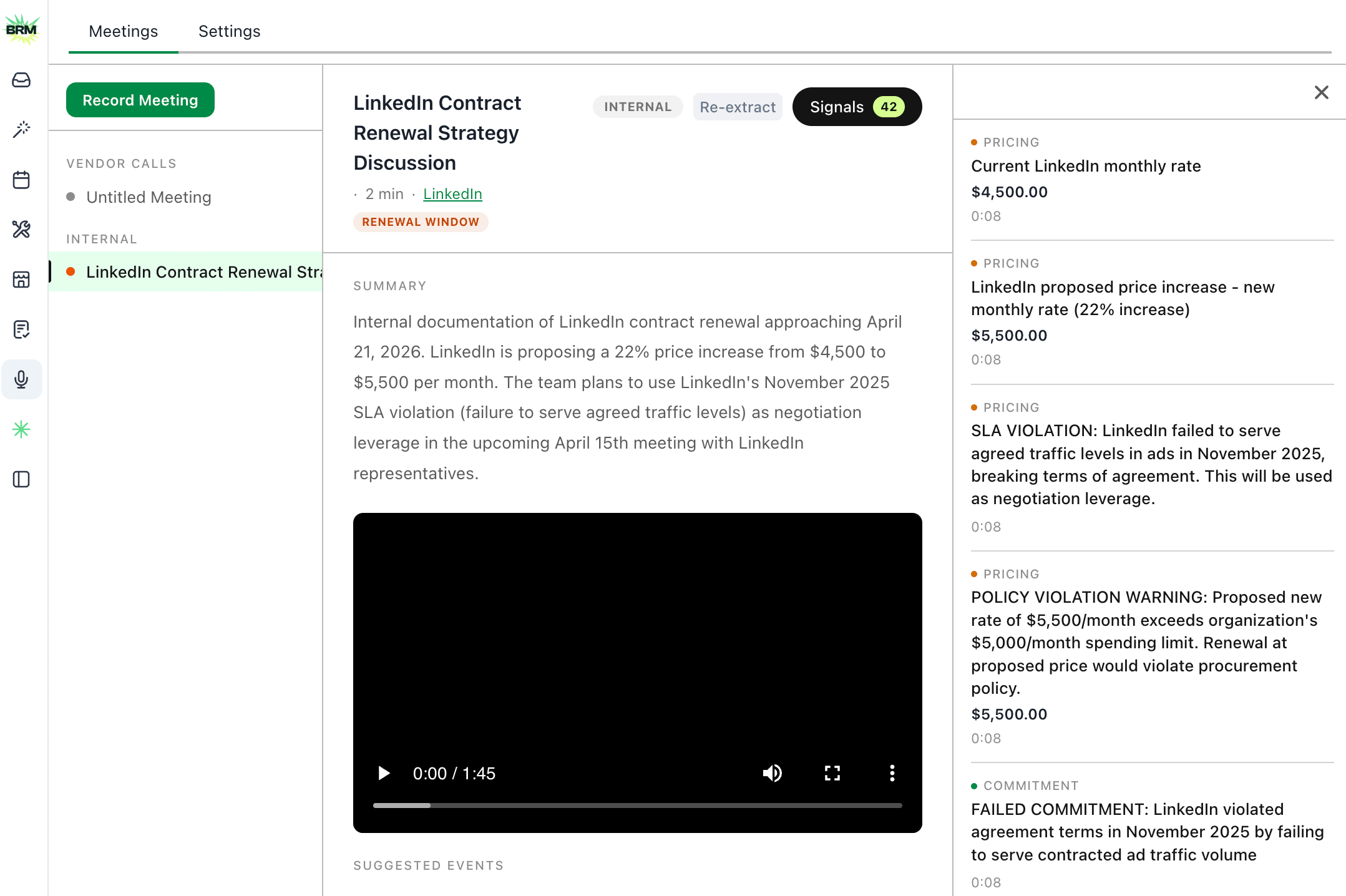Enter fullscreen on the video player
1346x896 pixels.
pyautogui.click(x=832, y=773)
